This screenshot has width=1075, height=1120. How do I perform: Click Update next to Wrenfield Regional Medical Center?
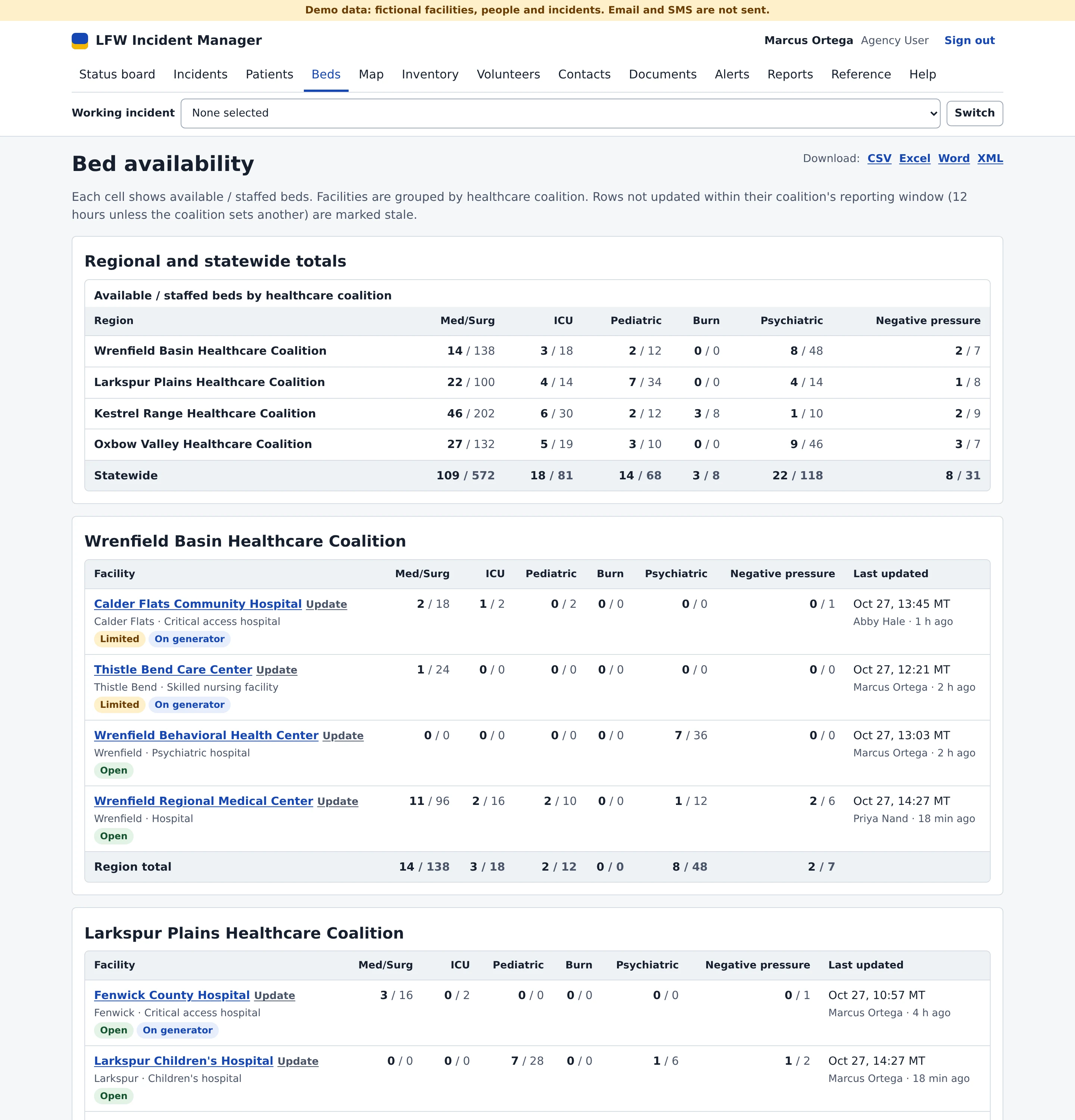click(337, 802)
